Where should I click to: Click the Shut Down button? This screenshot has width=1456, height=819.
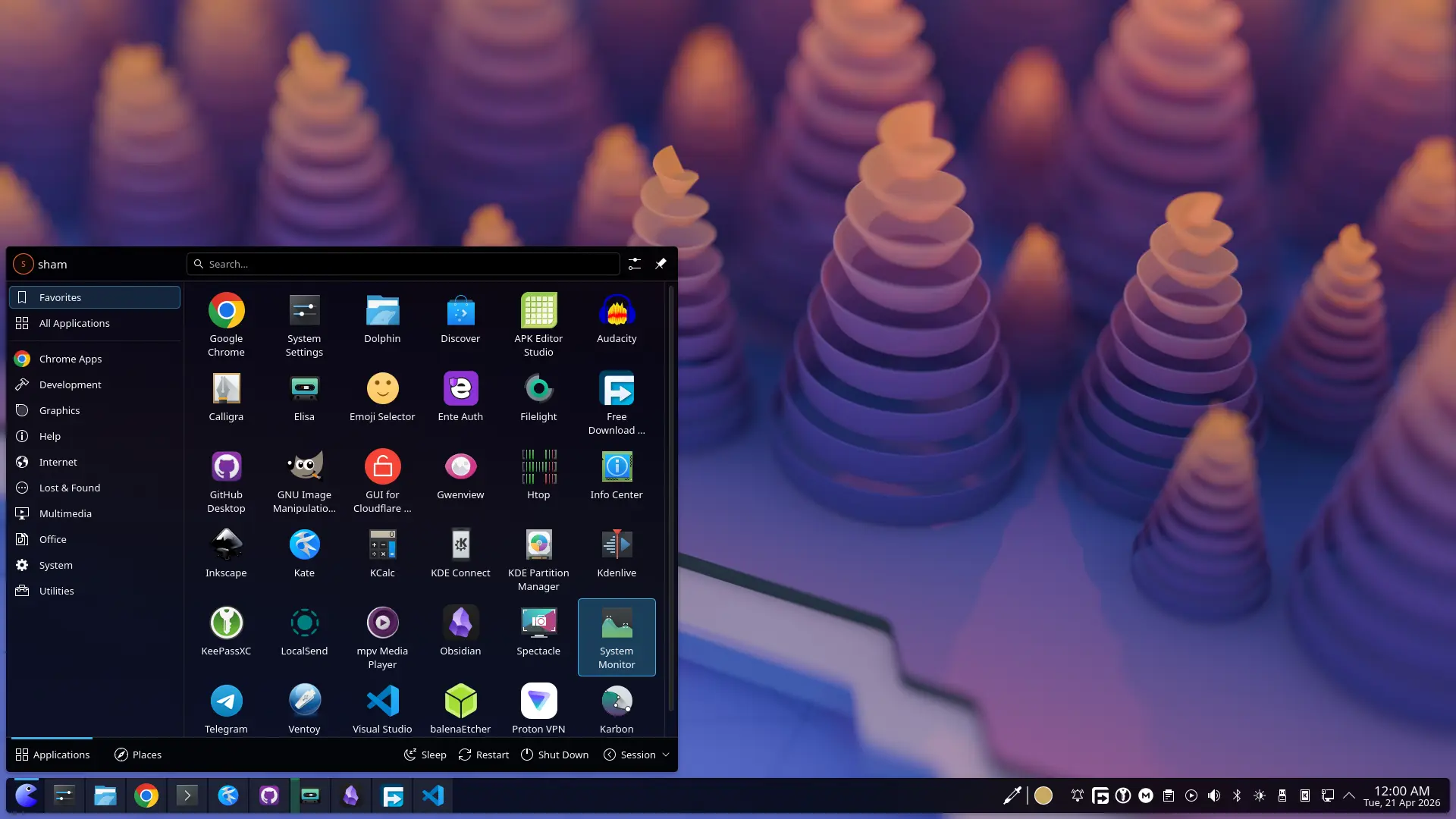click(554, 755)
